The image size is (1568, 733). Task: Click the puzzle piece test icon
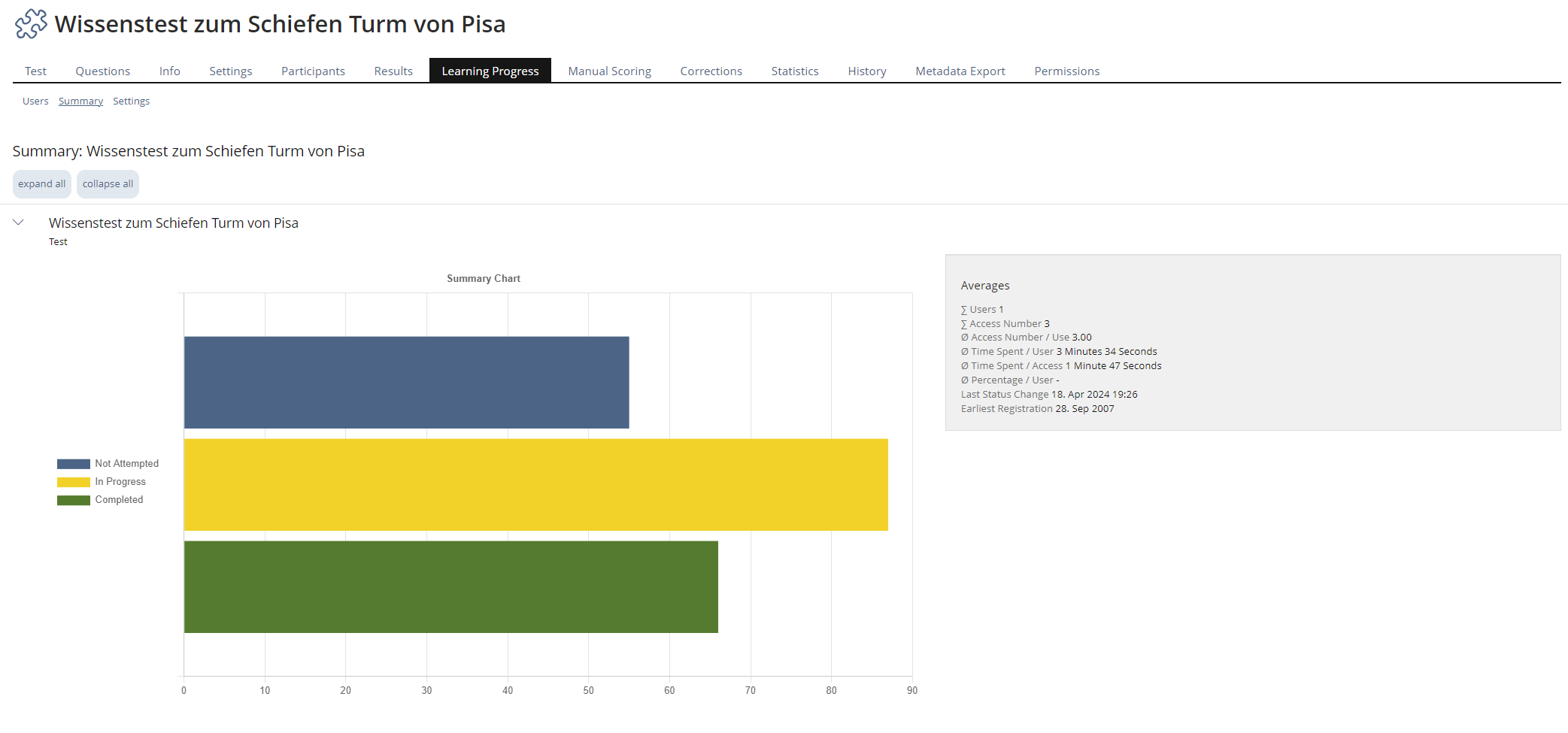point(31,24)
